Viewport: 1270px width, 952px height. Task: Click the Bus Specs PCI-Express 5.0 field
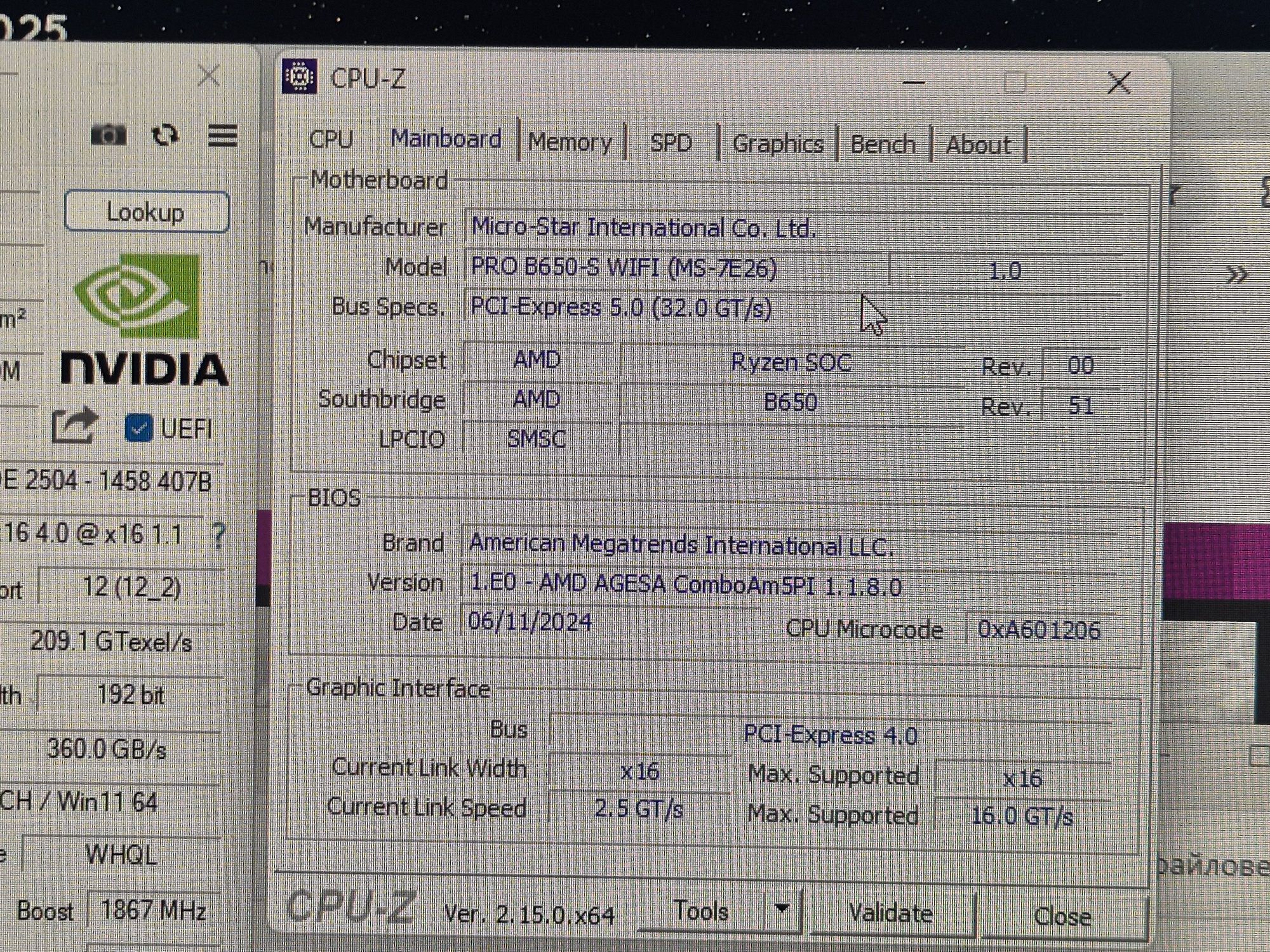pos(794,308)
